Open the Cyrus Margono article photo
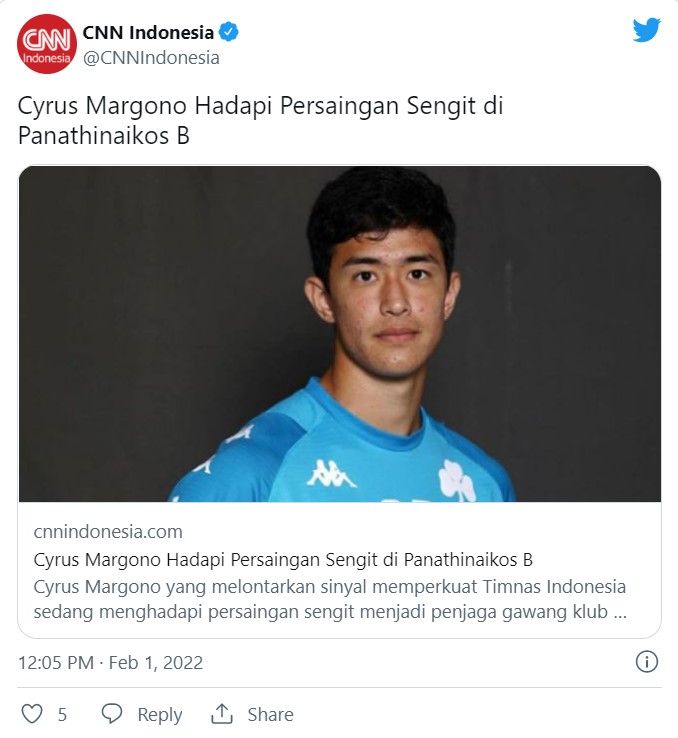 point(340,334)
